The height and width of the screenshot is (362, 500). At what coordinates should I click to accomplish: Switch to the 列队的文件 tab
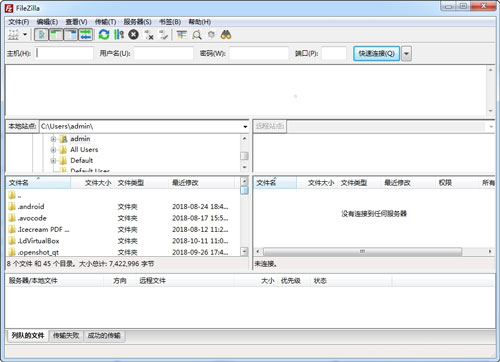28,335
